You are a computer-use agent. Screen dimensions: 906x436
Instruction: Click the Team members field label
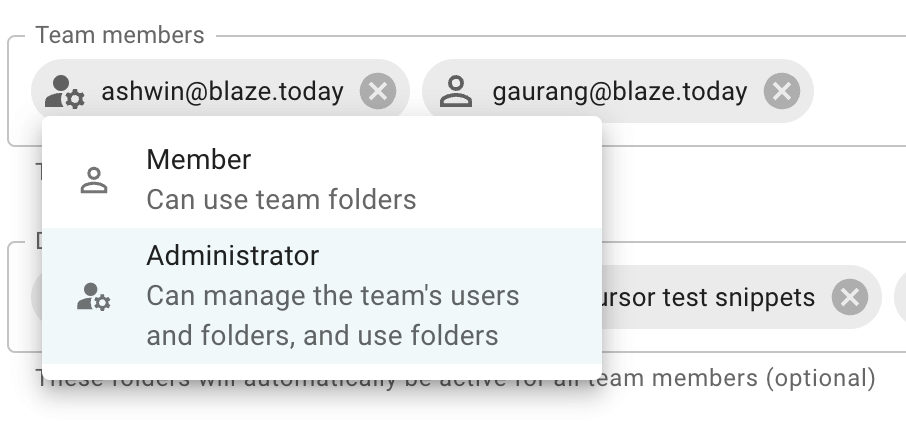[120, 35]
